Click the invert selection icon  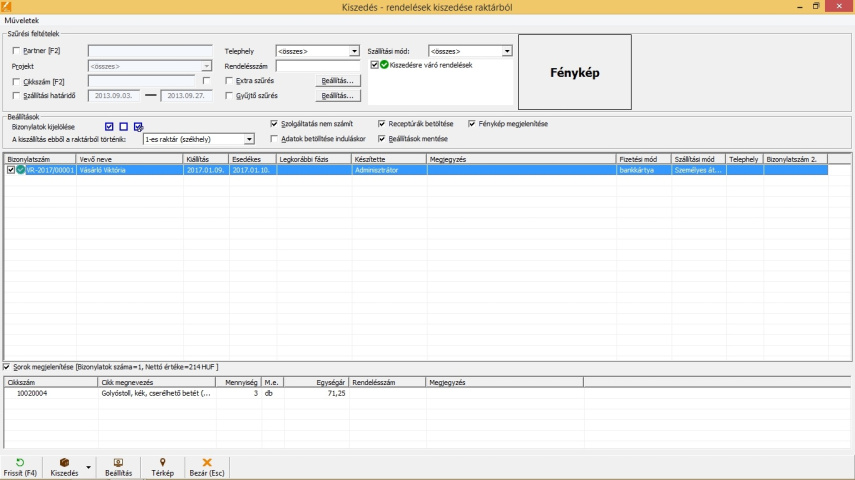coord(139,127)
